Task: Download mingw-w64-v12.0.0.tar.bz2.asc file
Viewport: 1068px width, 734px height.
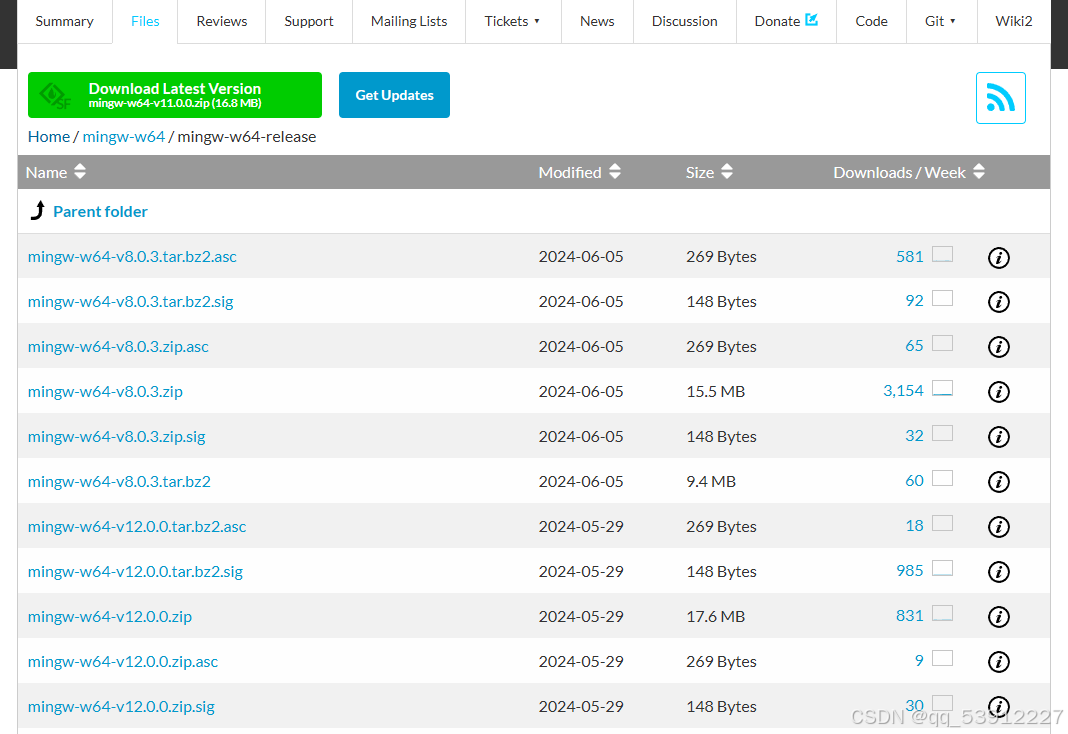Action: coord(137,526)
